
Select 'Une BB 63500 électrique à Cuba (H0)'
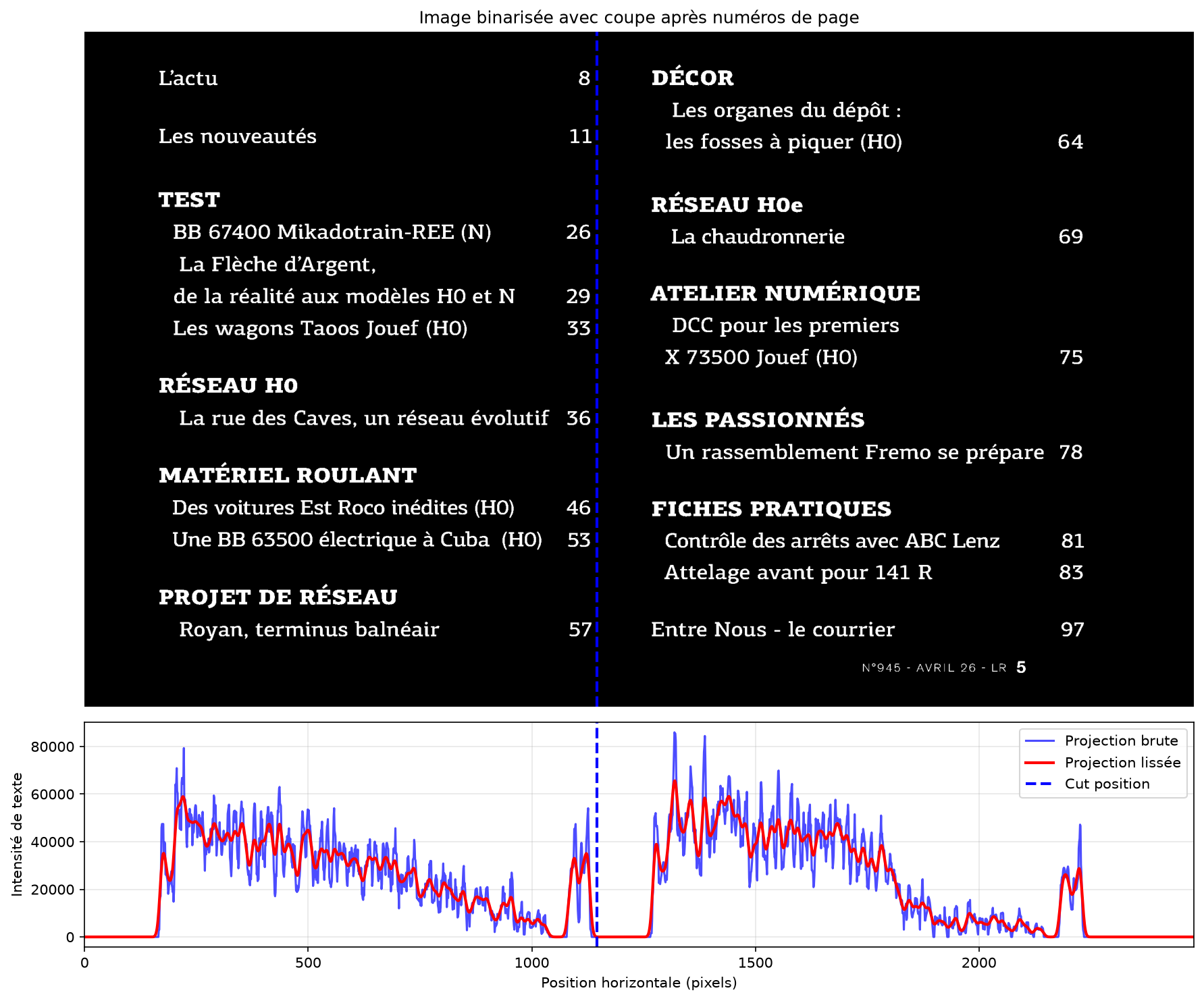(x=357, y=540)
